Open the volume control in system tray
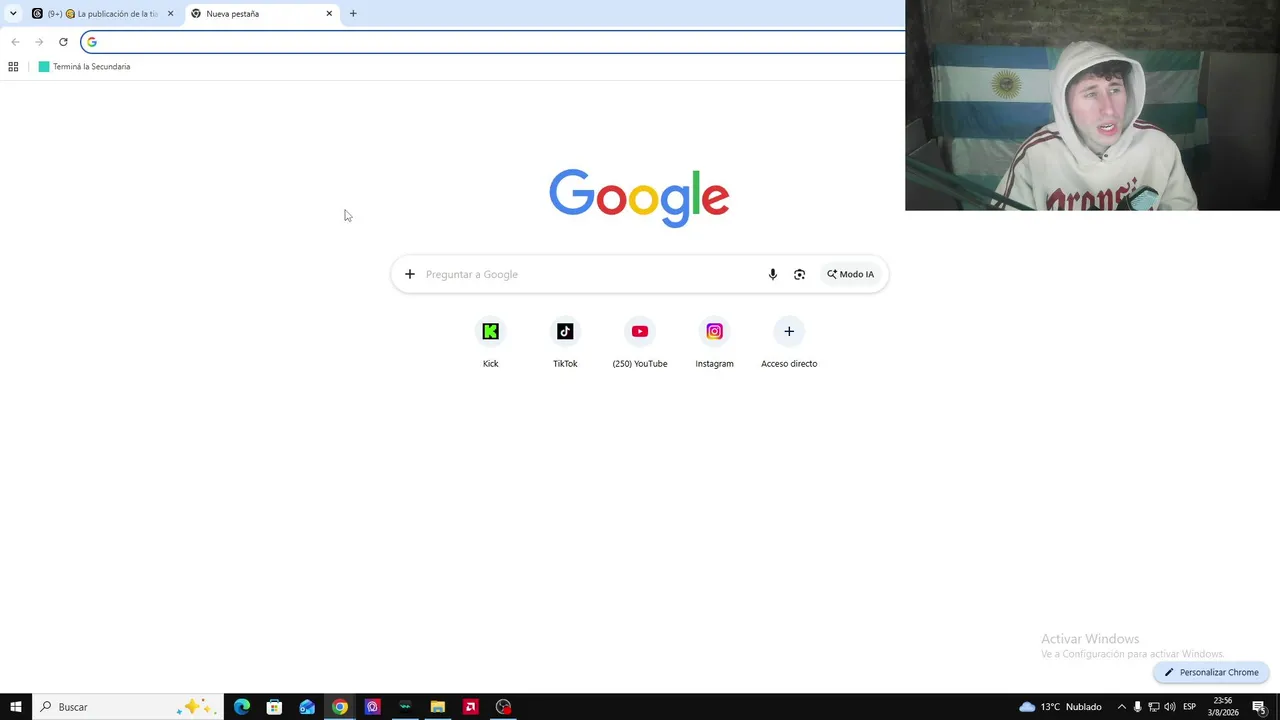1280x720 pixels. [1170, 707]
